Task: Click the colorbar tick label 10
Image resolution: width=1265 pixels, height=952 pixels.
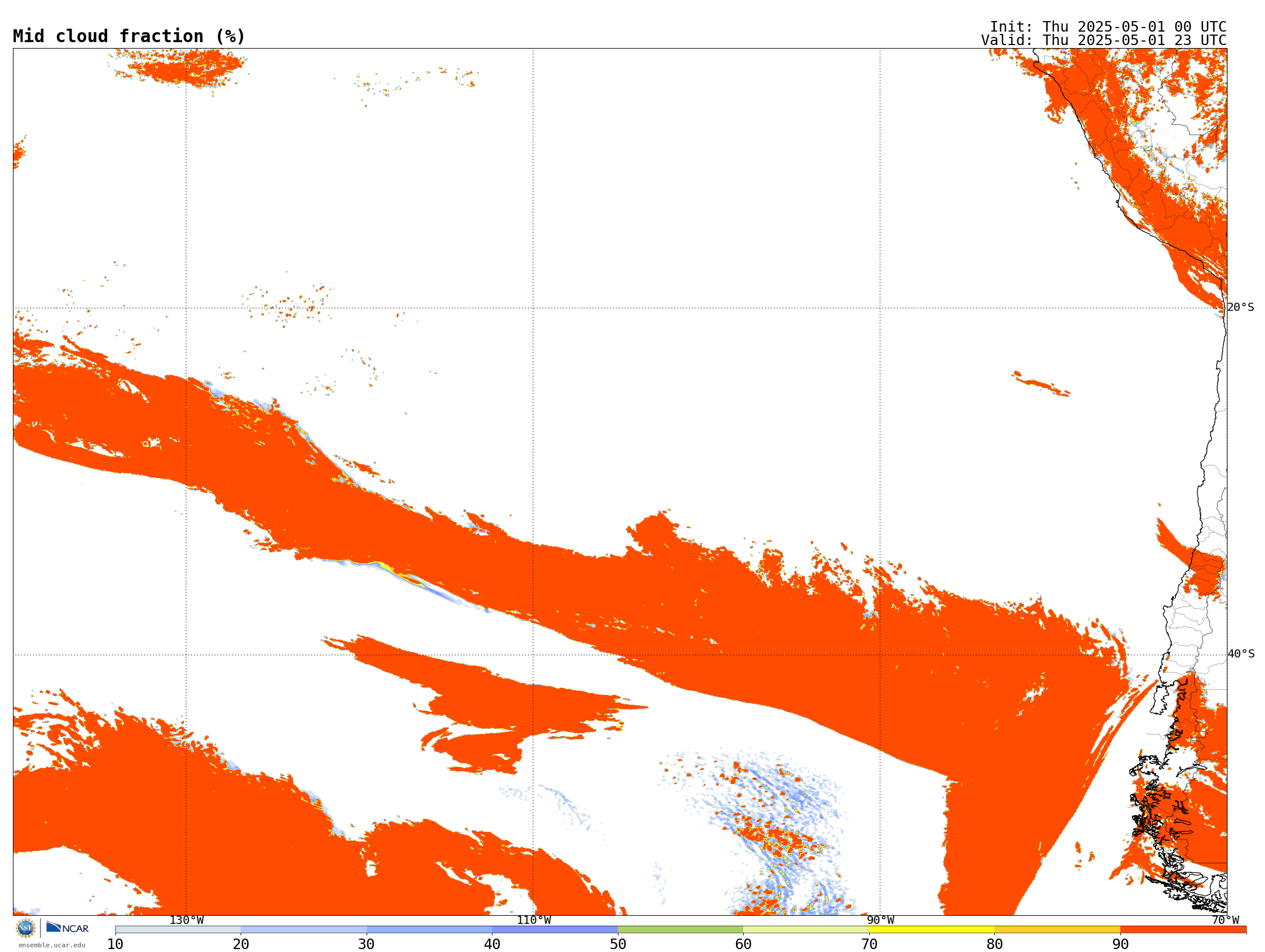Action: tap(115, 944)
